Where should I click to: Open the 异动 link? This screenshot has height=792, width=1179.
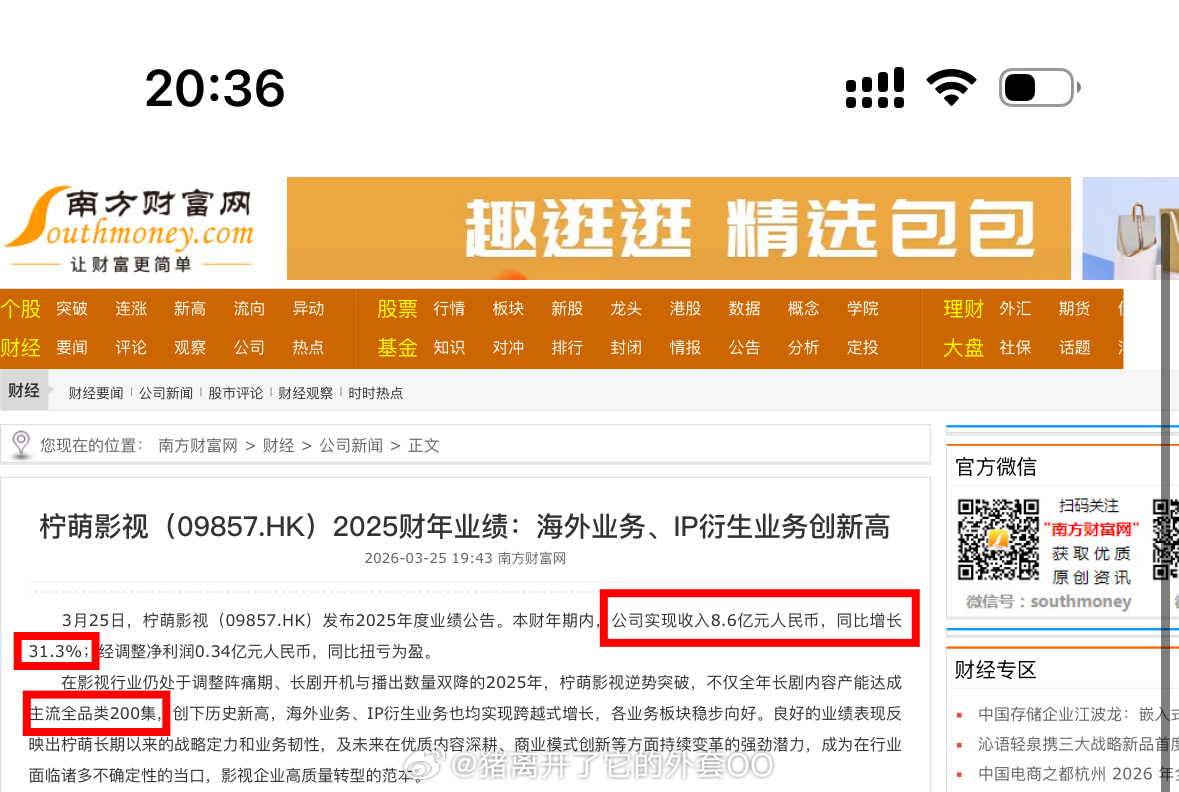pyautogui.click(x=308, y=308)
